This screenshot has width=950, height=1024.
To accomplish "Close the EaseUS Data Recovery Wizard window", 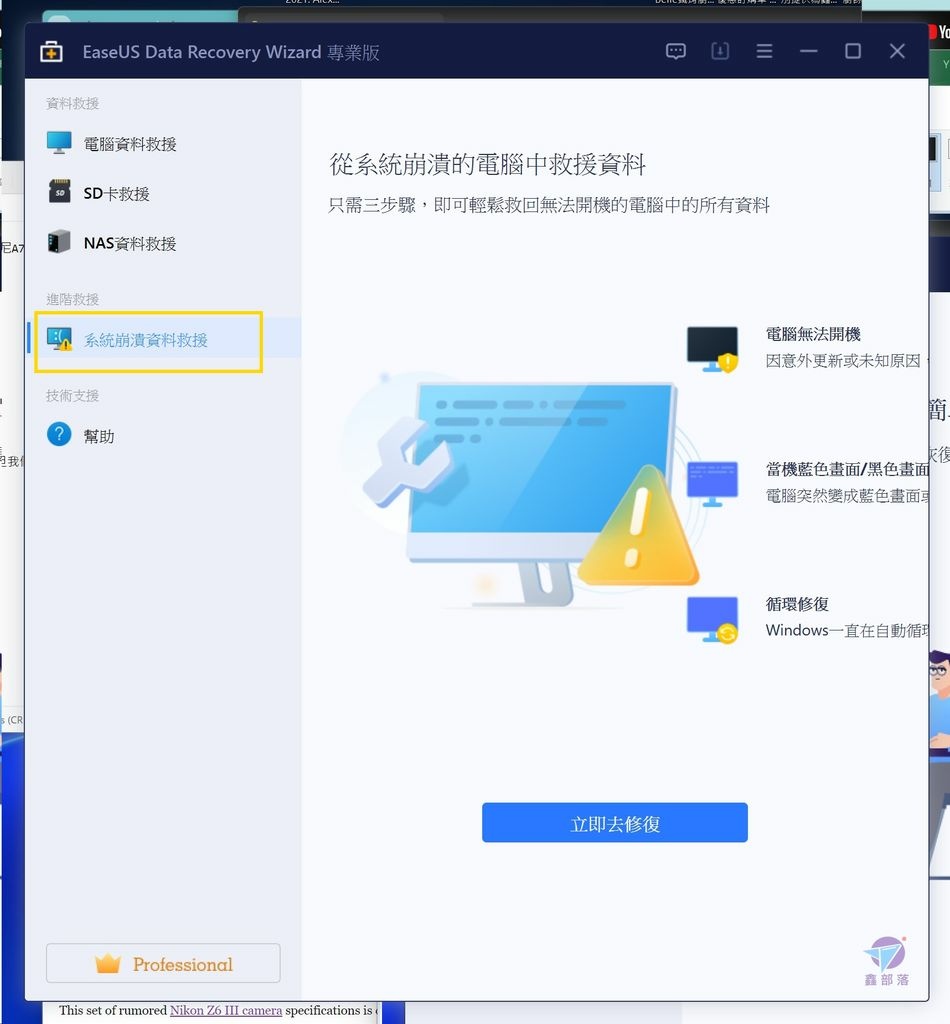I will pos(897,51).
